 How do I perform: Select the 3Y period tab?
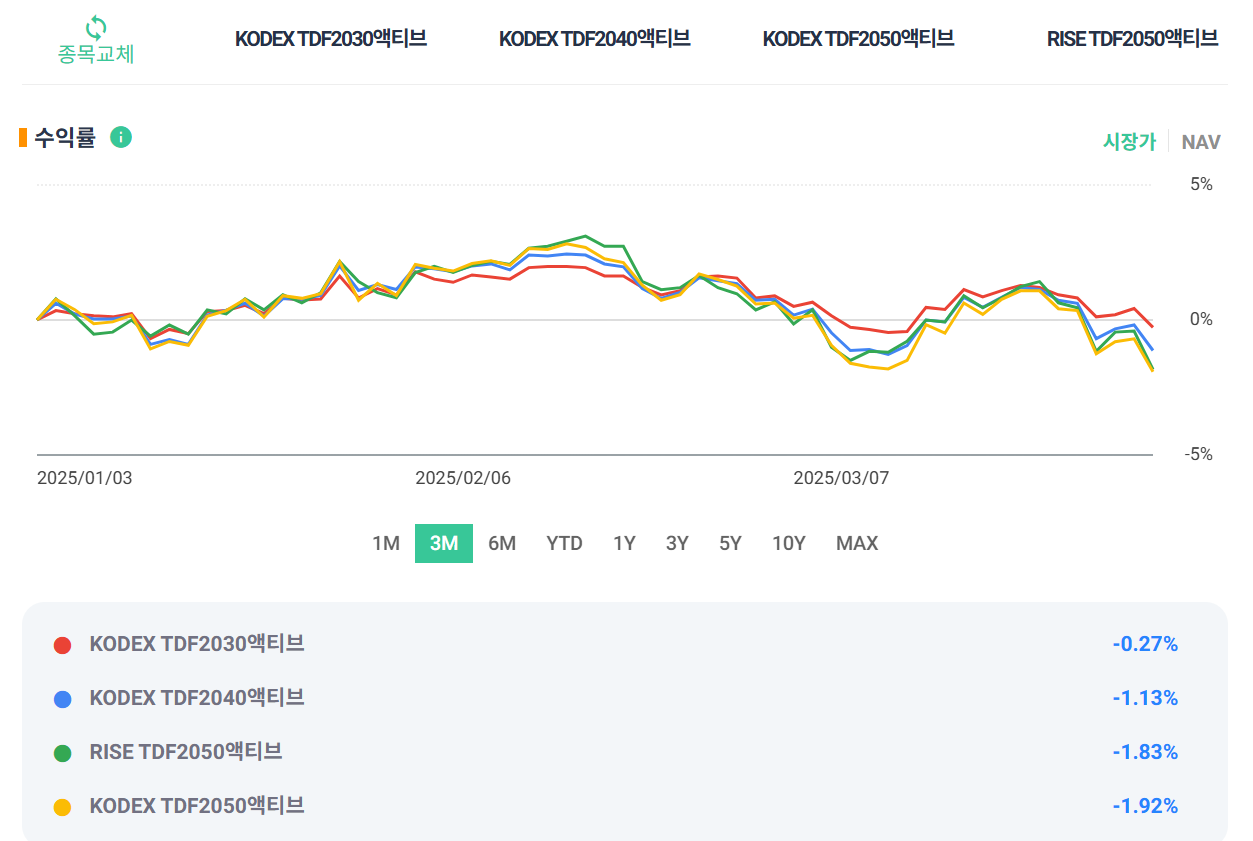pos(677,543)
